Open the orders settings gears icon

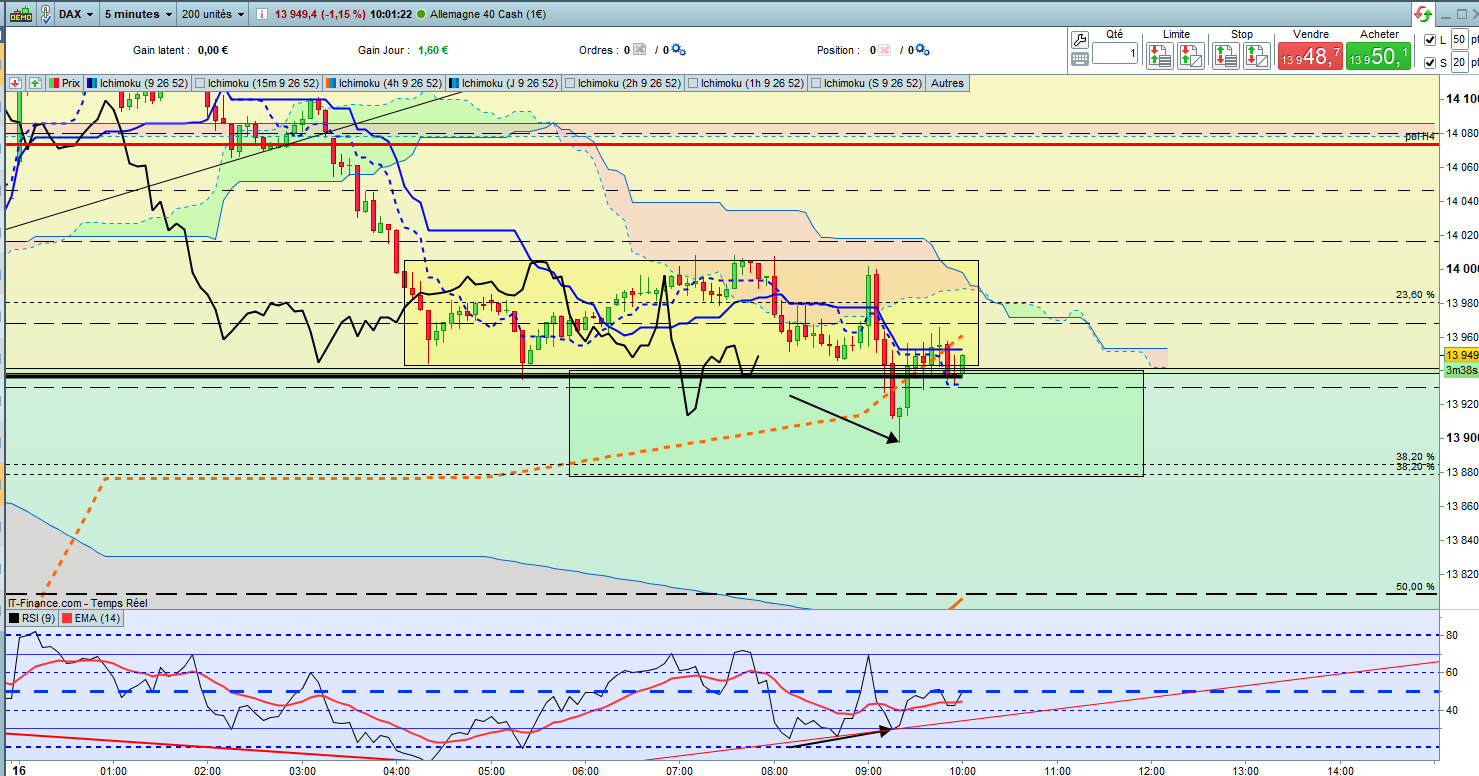[678, 50]
